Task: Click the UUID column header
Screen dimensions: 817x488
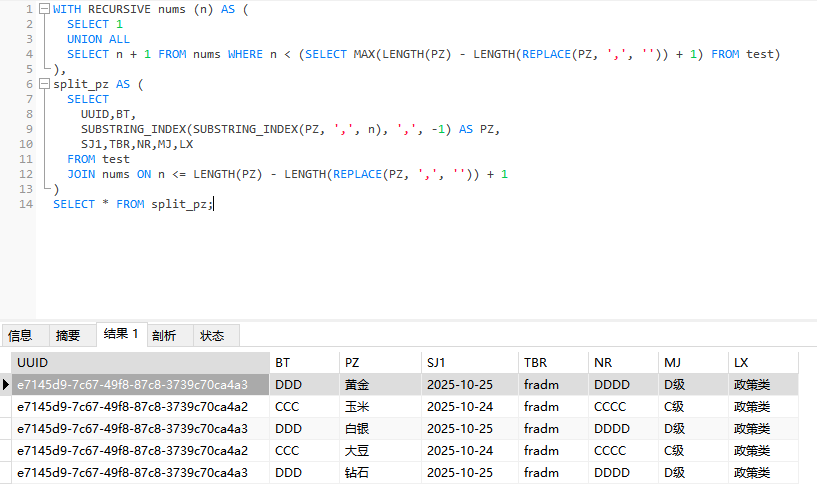Action: (x=140, y=362)
